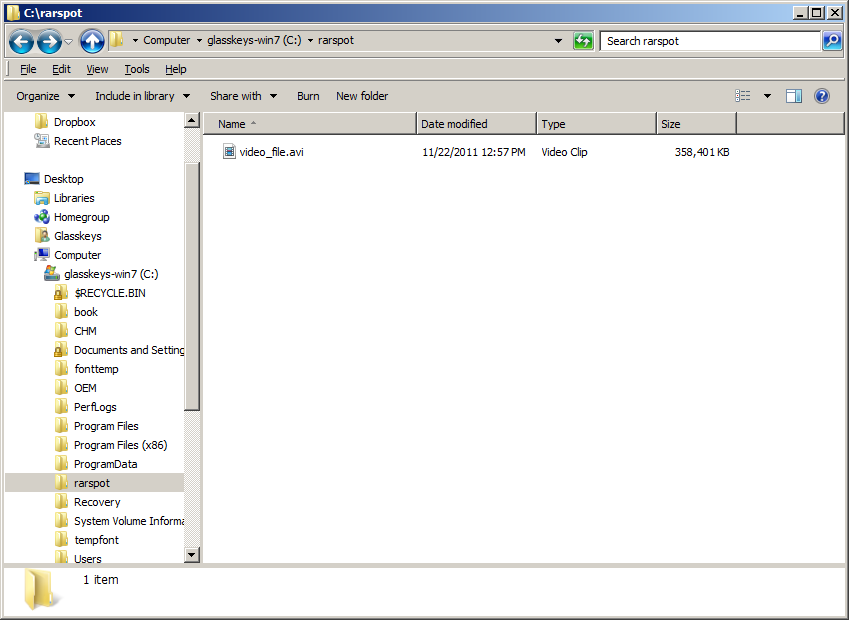Viewport: 849px width, 620px height.
Task: Expand the Organize dropdown
Action: click(45, 96)
